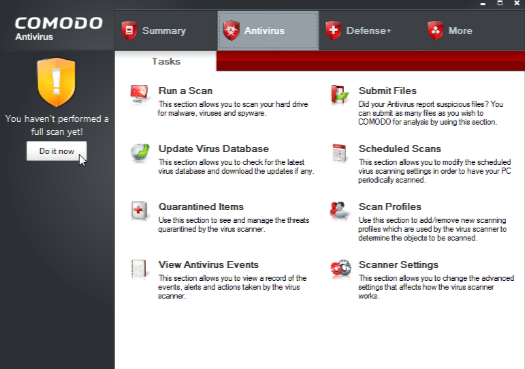Click the Scanner Settings gears icon

point(340,269)
